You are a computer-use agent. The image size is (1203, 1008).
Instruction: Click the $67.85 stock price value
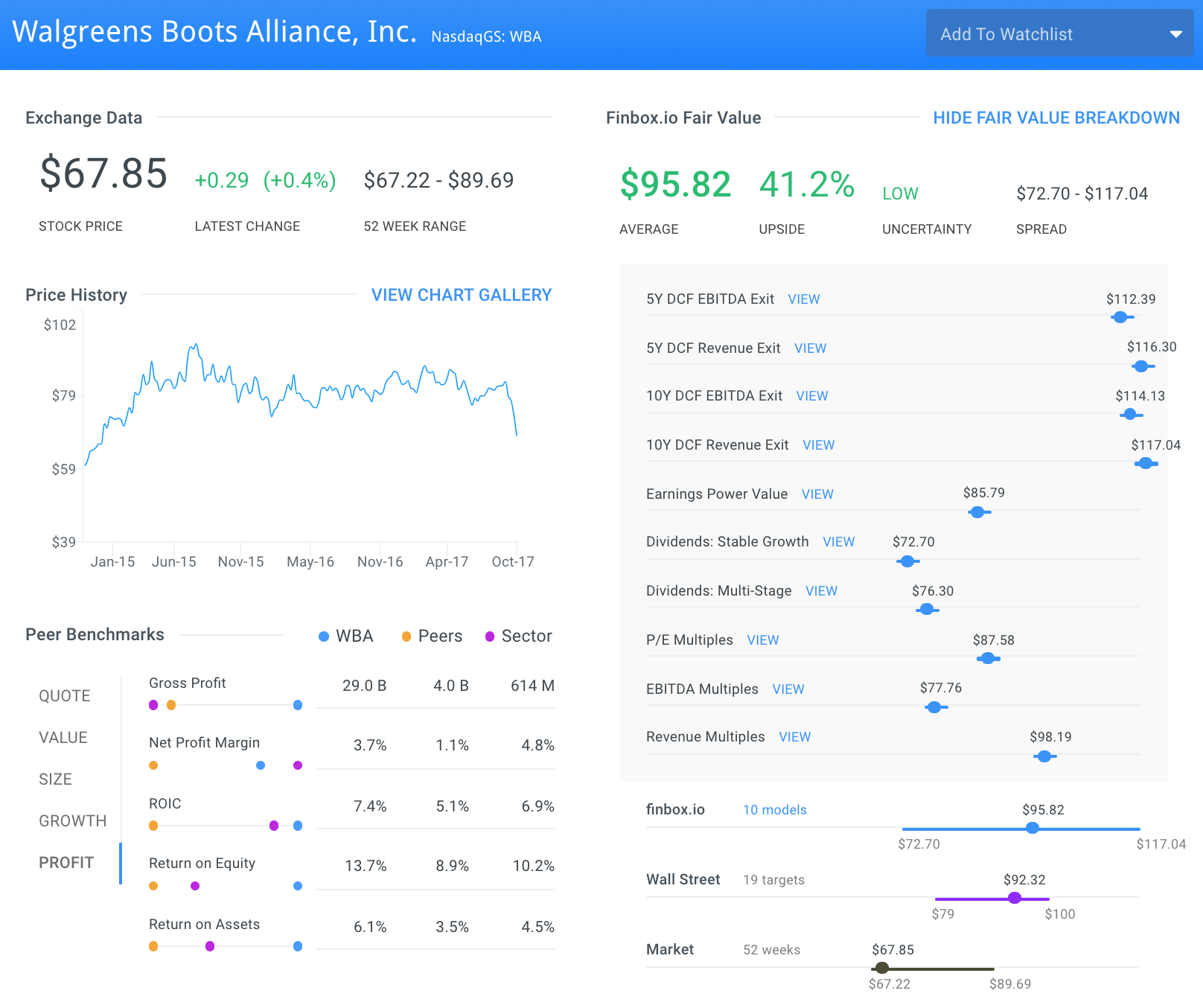click(103, 173)
